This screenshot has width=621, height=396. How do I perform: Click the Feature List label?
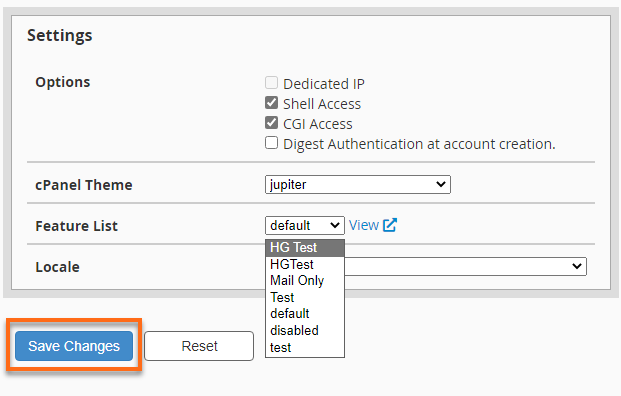[76, 226]
